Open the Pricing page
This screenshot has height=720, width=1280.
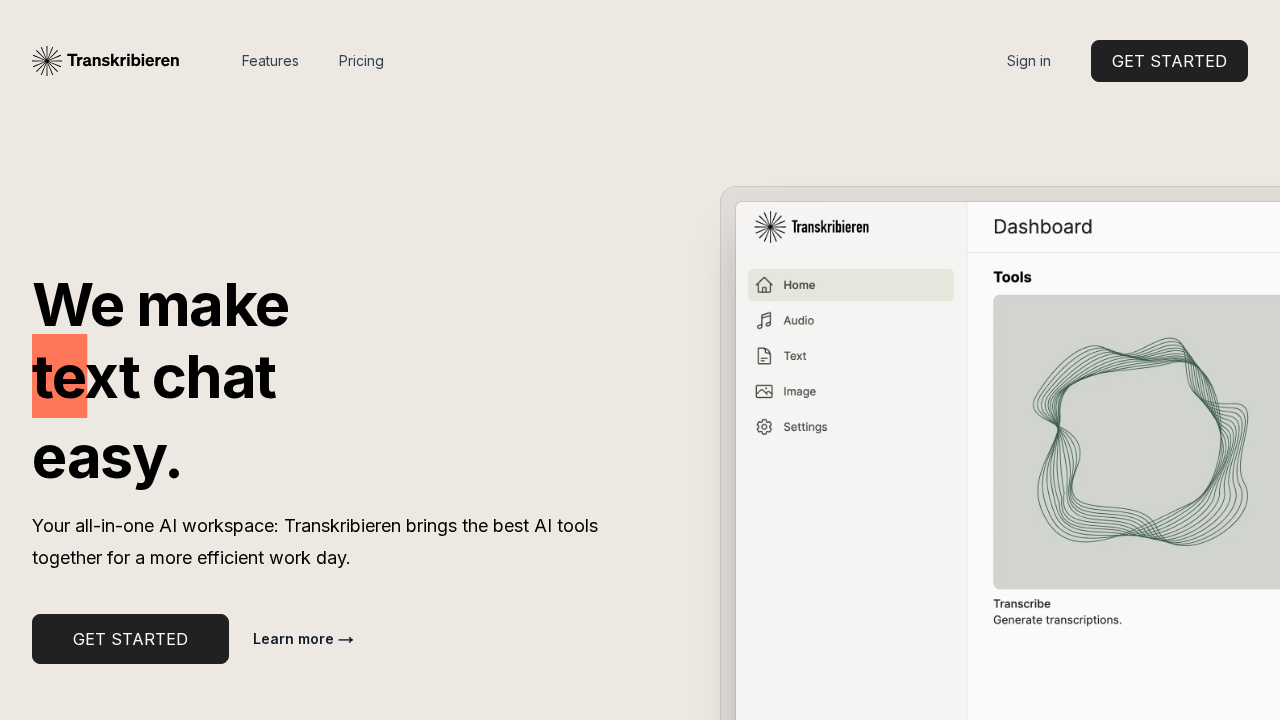click(361, 61)
